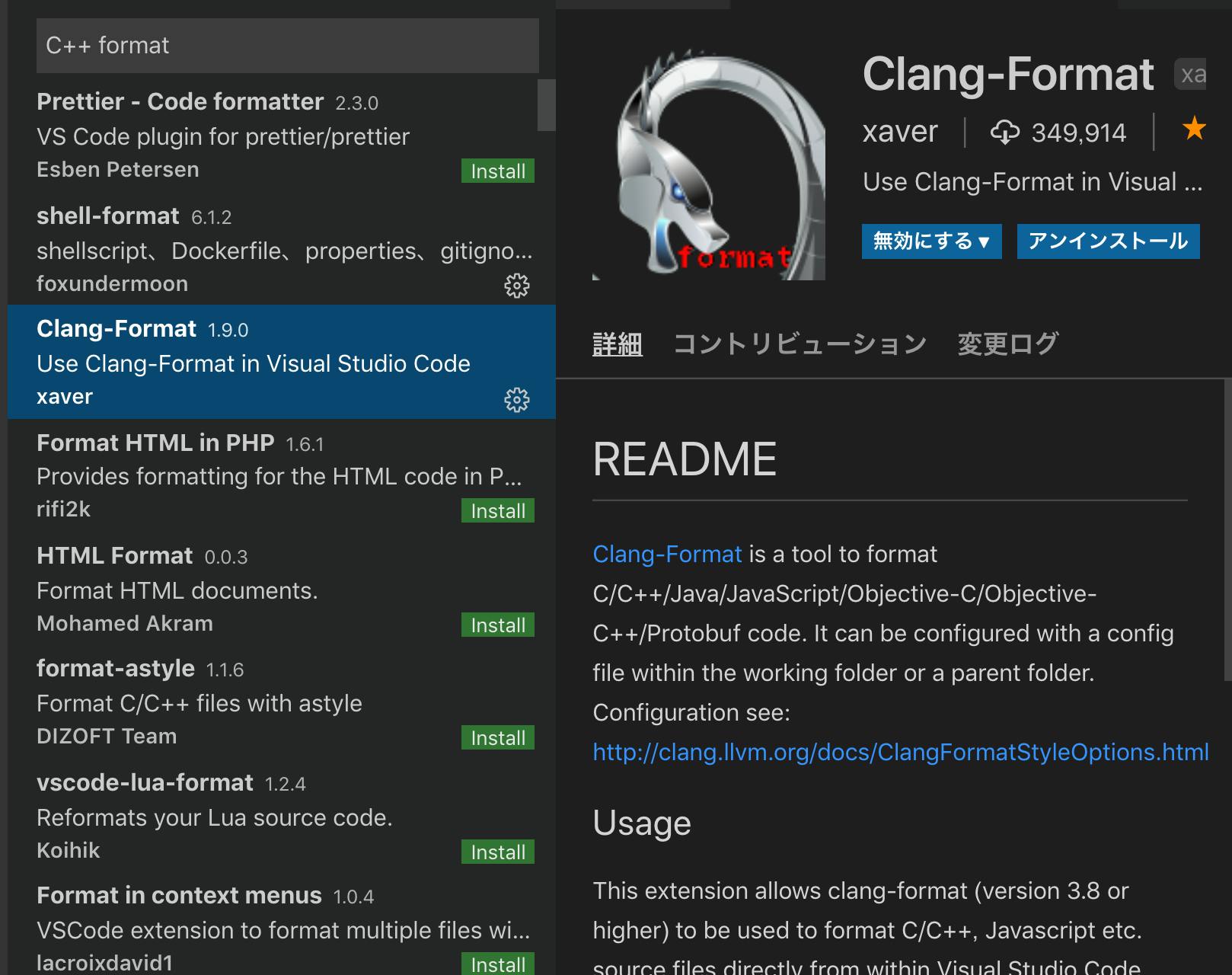This screenshot has height=975, width=1232.
Task: Open shell-format manage settings gear icon
Action: [x=517, y=285]
